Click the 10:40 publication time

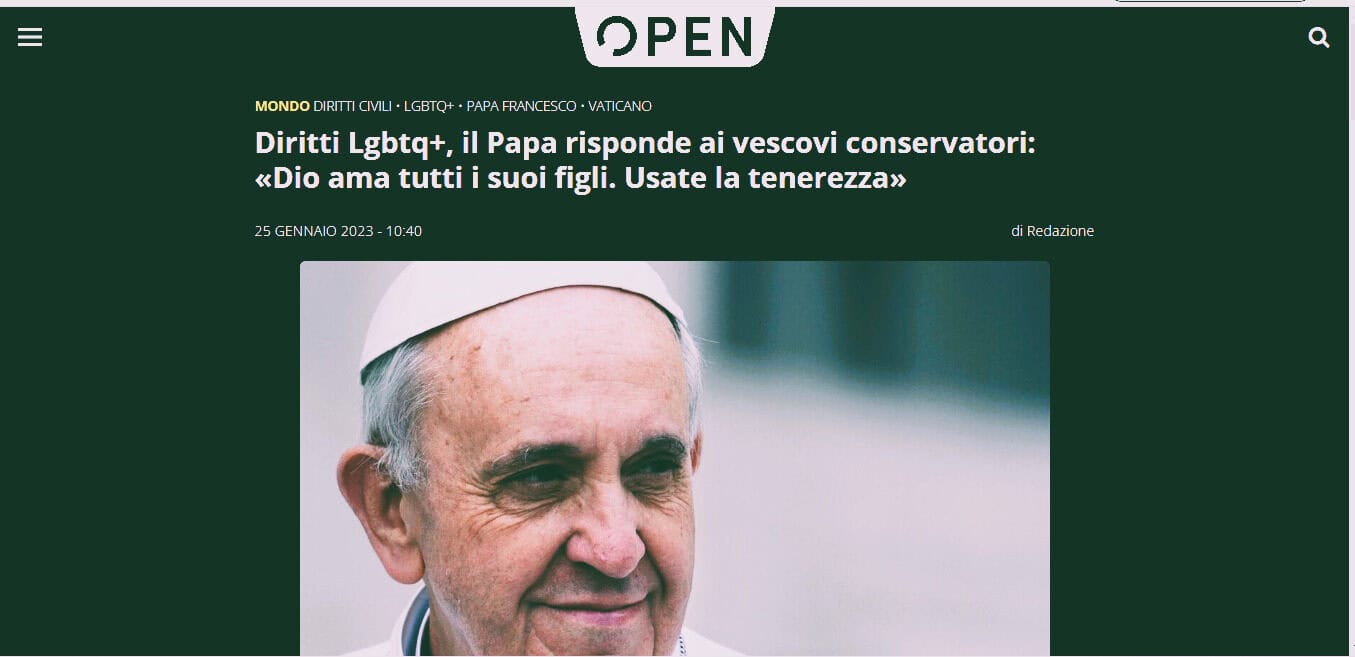click(404, 231)
